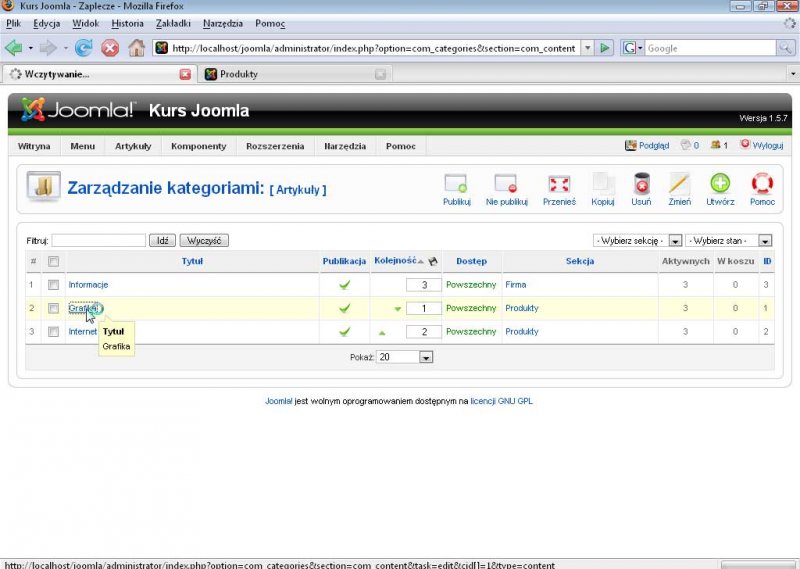Check the Informacje category checkbox
Viewport: 800px width, 569px height.
53,285
